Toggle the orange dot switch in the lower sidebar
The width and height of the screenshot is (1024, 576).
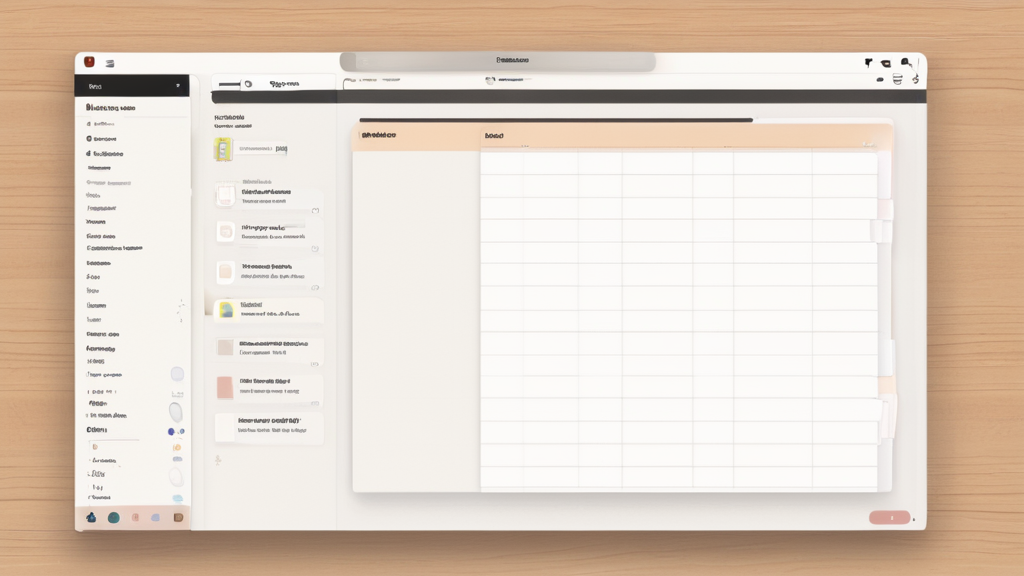pyautogui.click(x=177, y=447)
